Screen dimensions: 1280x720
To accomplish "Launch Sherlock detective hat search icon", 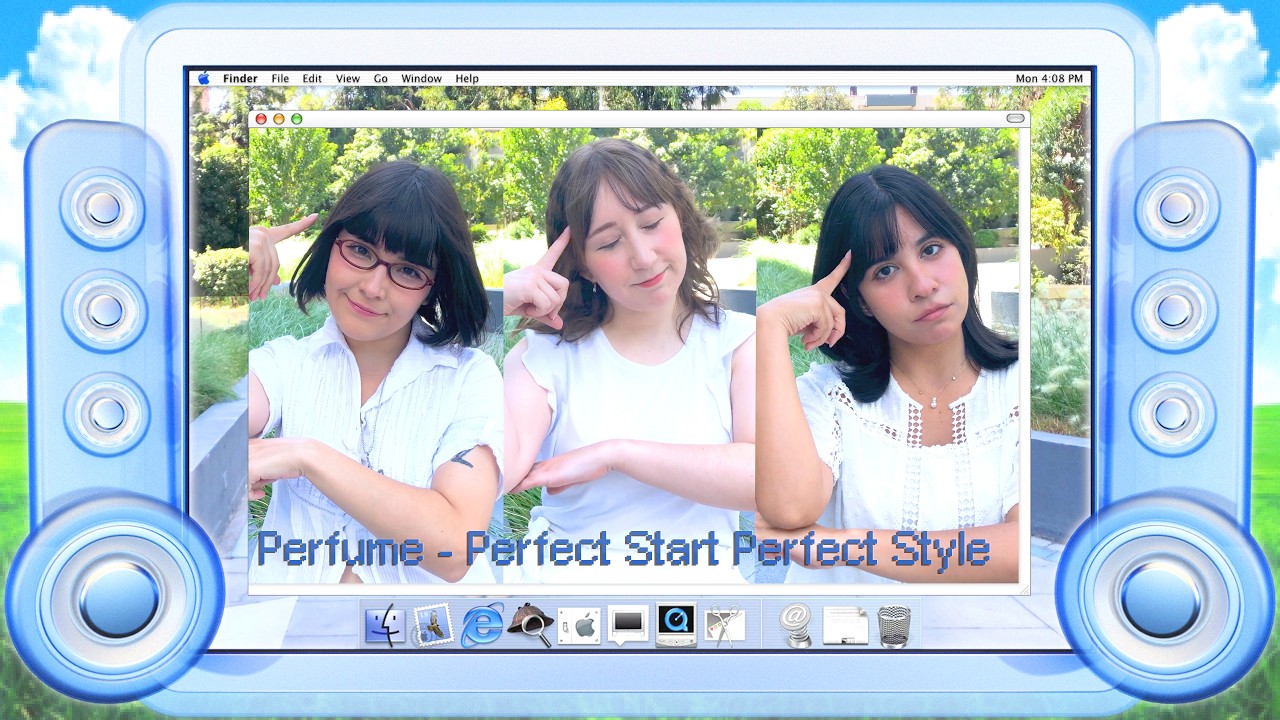I will (x=530, y=625).
